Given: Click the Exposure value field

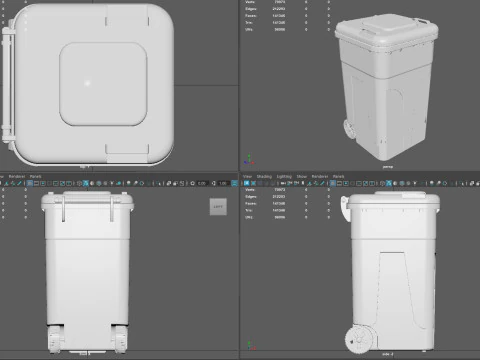Looking at the screenshot, I should 202,183.
